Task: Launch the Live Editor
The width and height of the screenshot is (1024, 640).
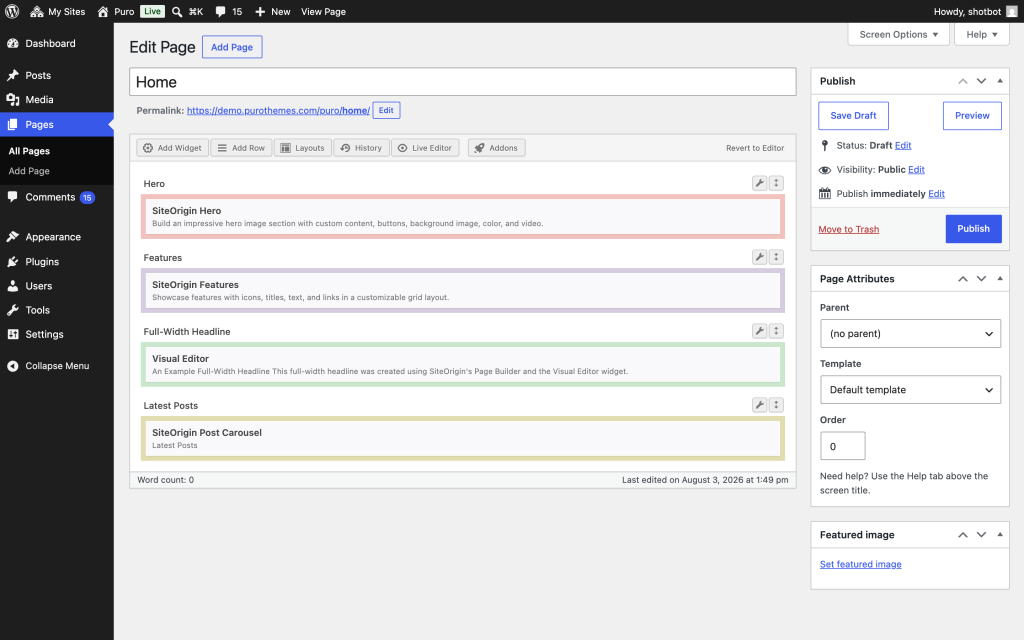Action: click(425, 148)
